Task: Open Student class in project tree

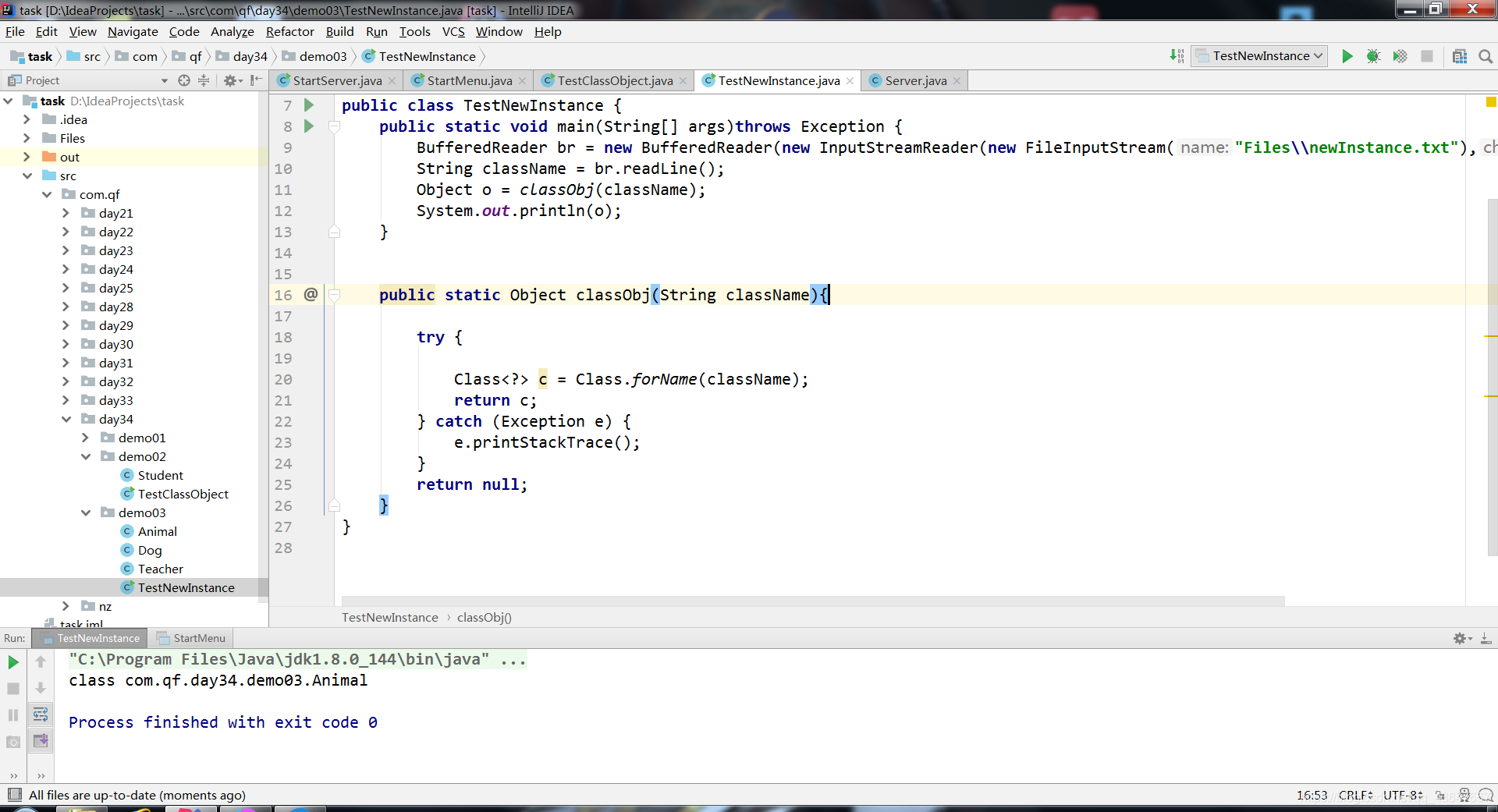Action: (160, 475)
